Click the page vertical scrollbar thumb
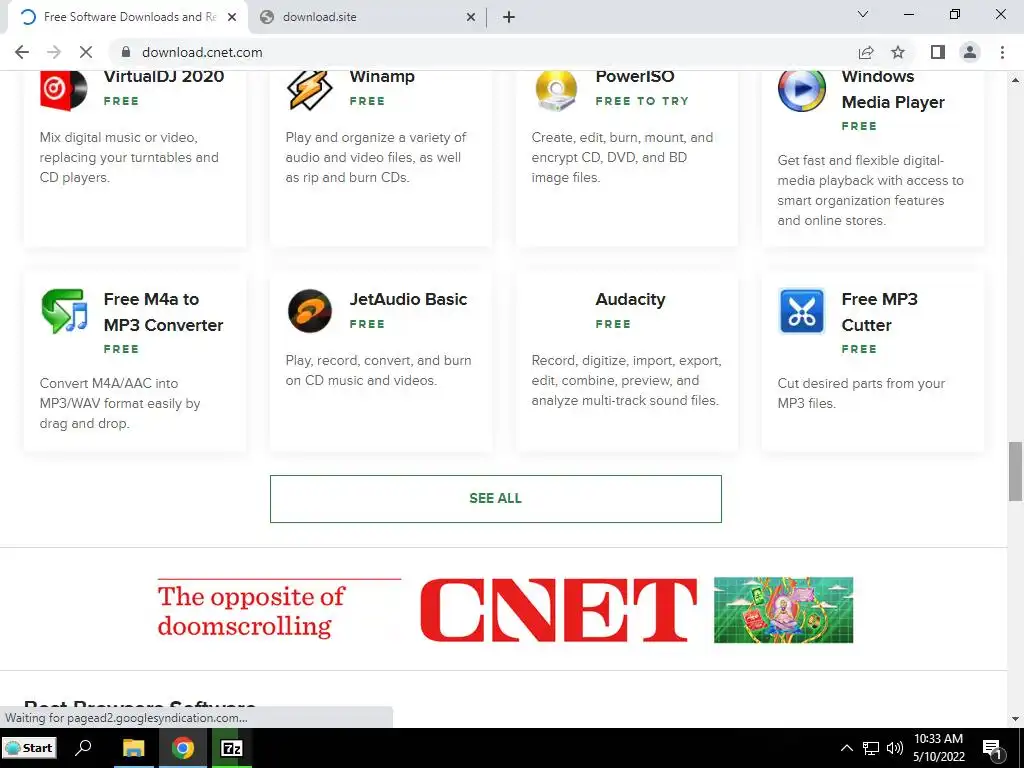The image size is (1024, 768). [1015, 472]
